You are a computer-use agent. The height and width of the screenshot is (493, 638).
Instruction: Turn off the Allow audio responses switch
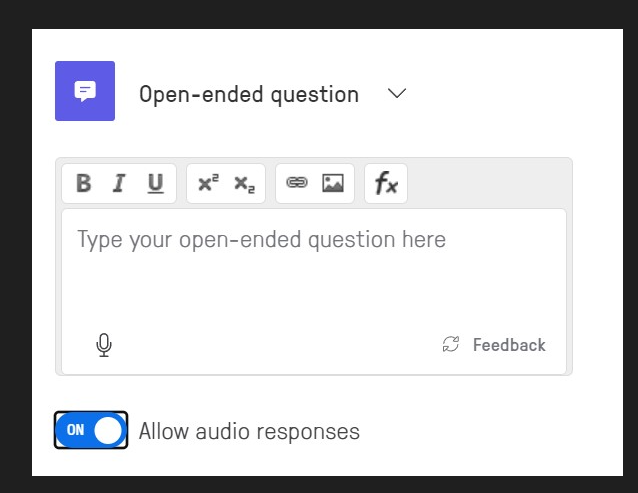pos(91,431)
